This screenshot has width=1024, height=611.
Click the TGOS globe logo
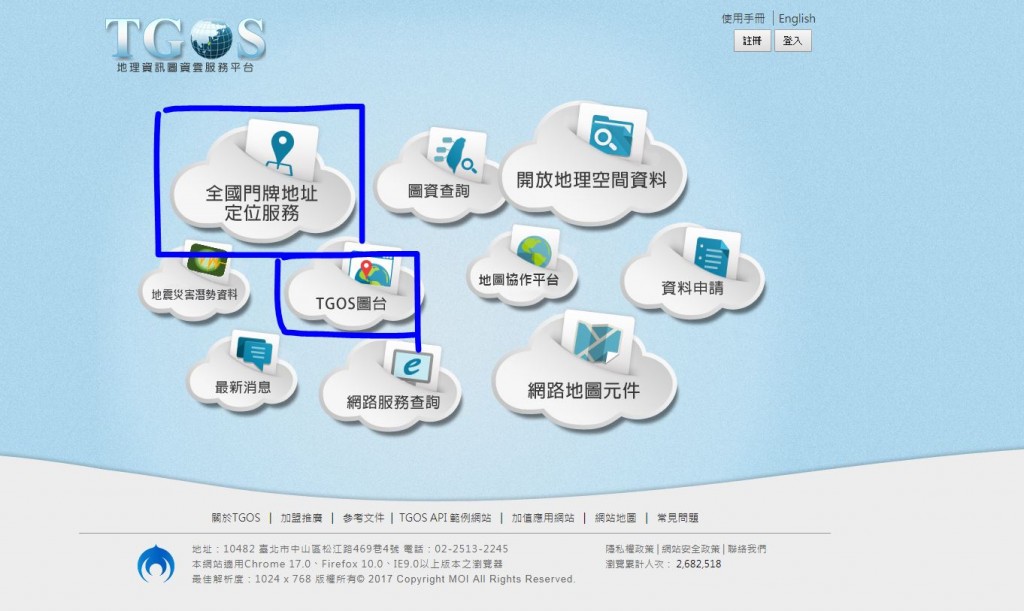coord(211,40)
